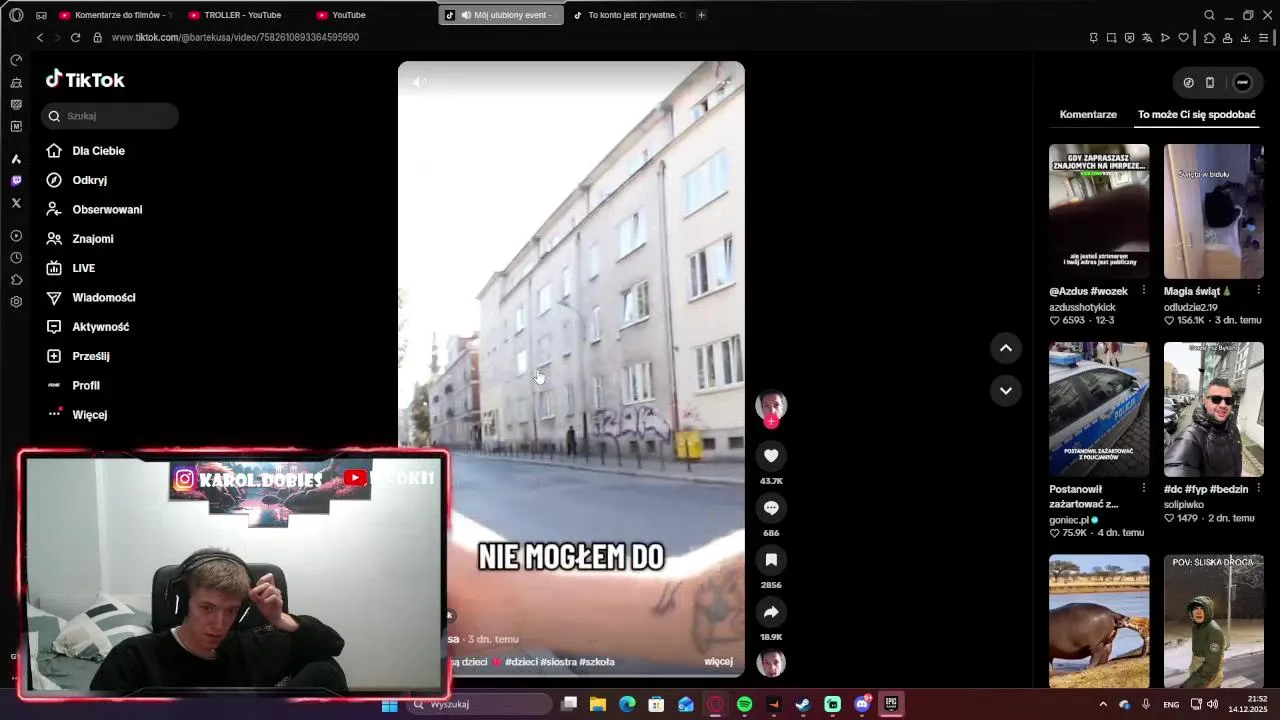Open the Aktywność notifications
The height and width of the screenshot is (720, 1280).
(x=87, y=327)
